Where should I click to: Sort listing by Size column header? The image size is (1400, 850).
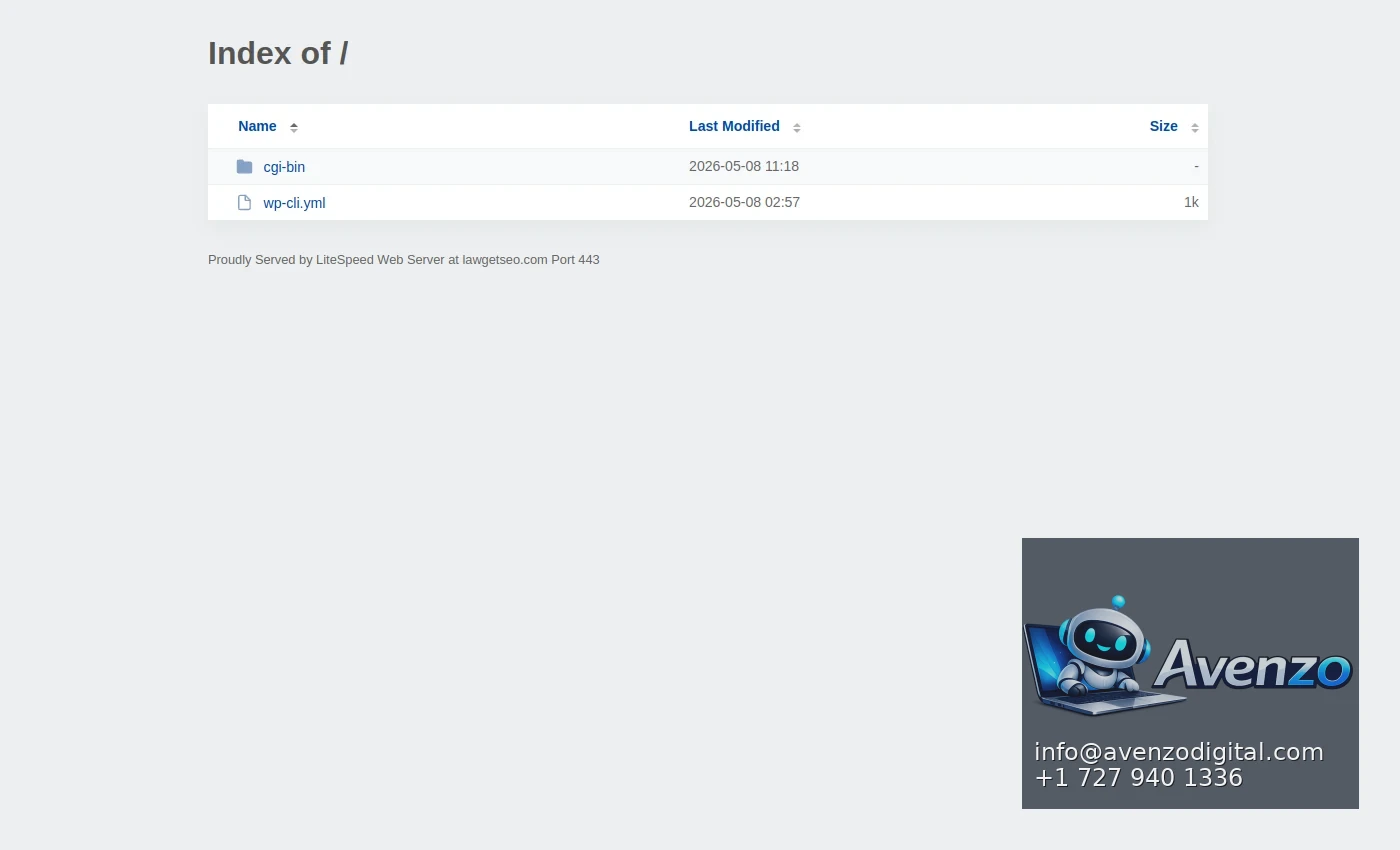pos(1163,126)
